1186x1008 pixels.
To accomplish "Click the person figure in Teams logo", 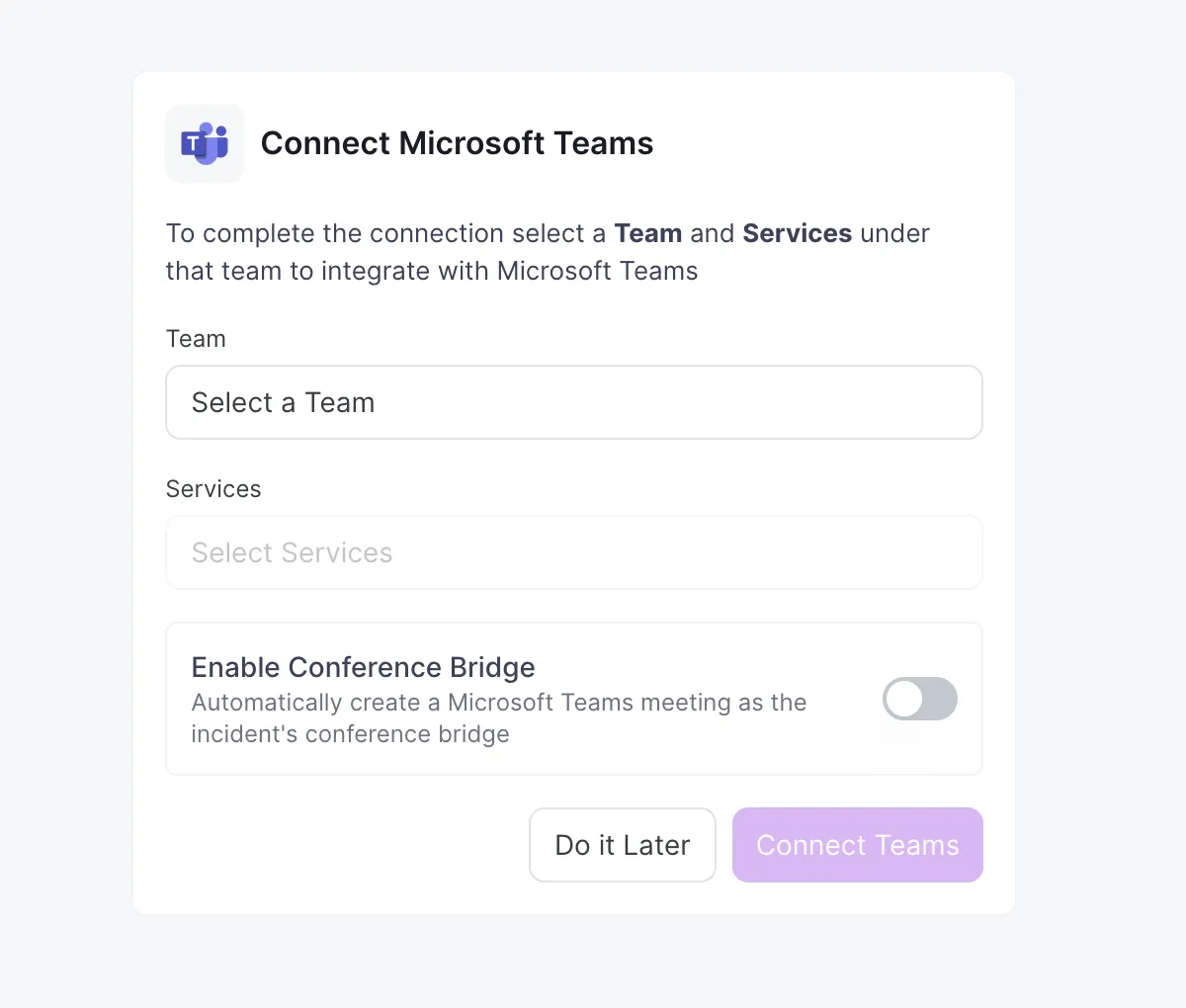I will pos(207,141).
